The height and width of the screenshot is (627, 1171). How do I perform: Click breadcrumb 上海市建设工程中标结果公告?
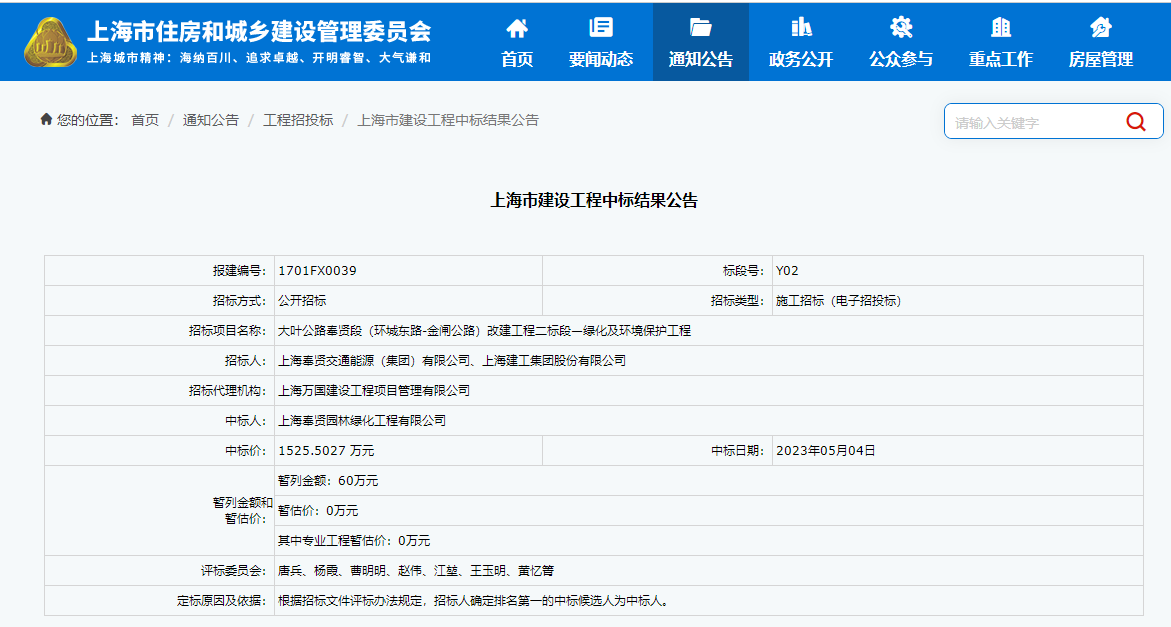click(x=447, y=120)
